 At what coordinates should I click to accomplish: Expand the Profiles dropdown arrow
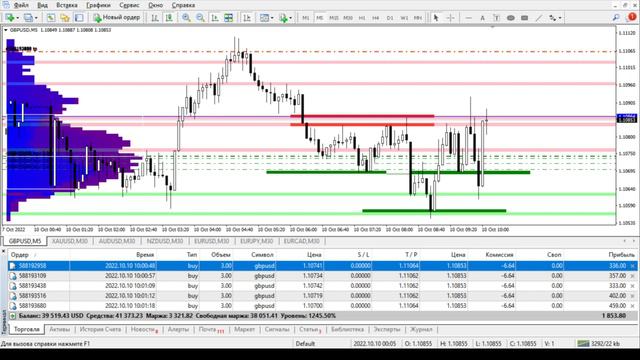point(36,18)
